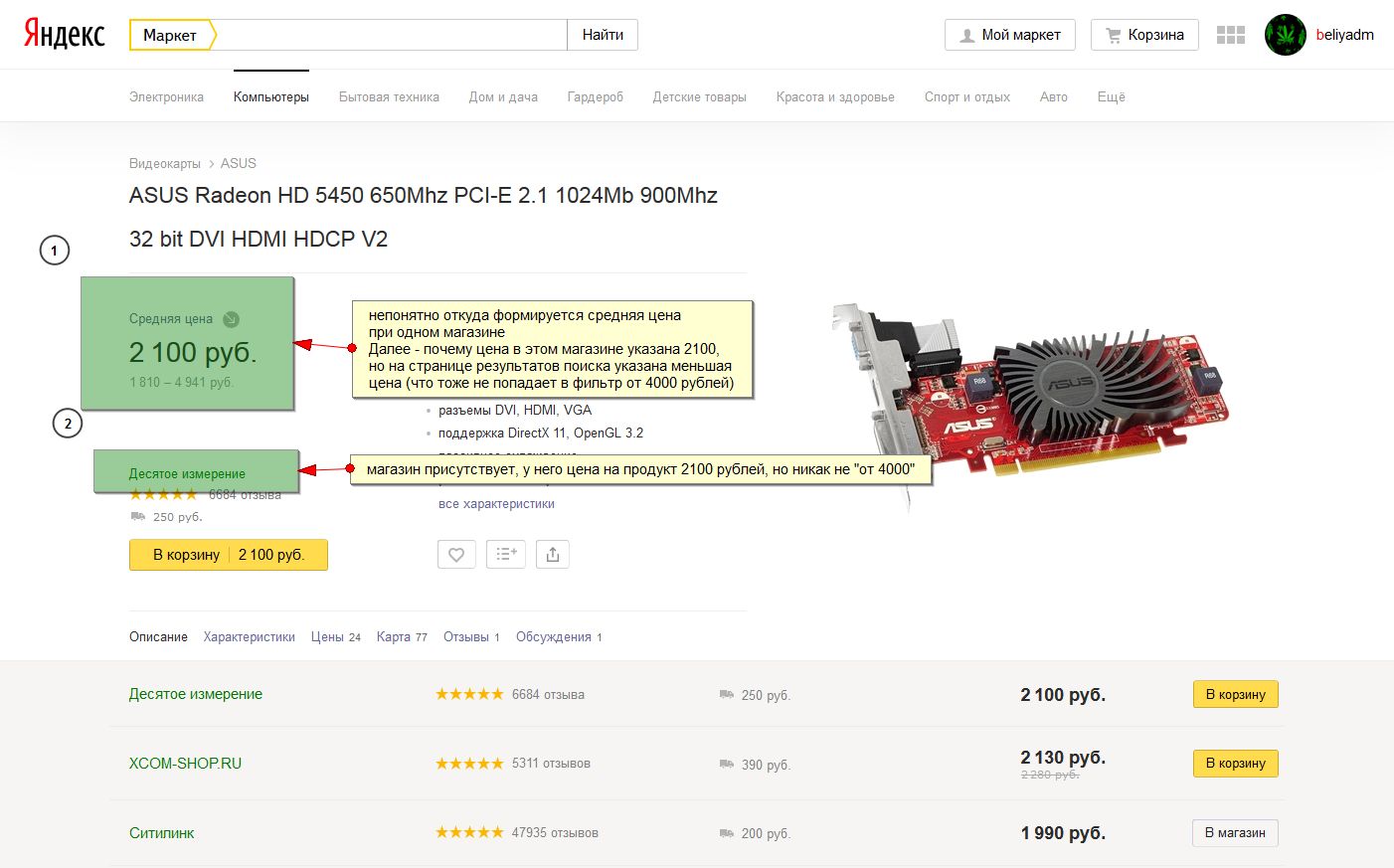Add product to comparison list icon
Viewport: 1394px width, 868px height.
(506, 555)
